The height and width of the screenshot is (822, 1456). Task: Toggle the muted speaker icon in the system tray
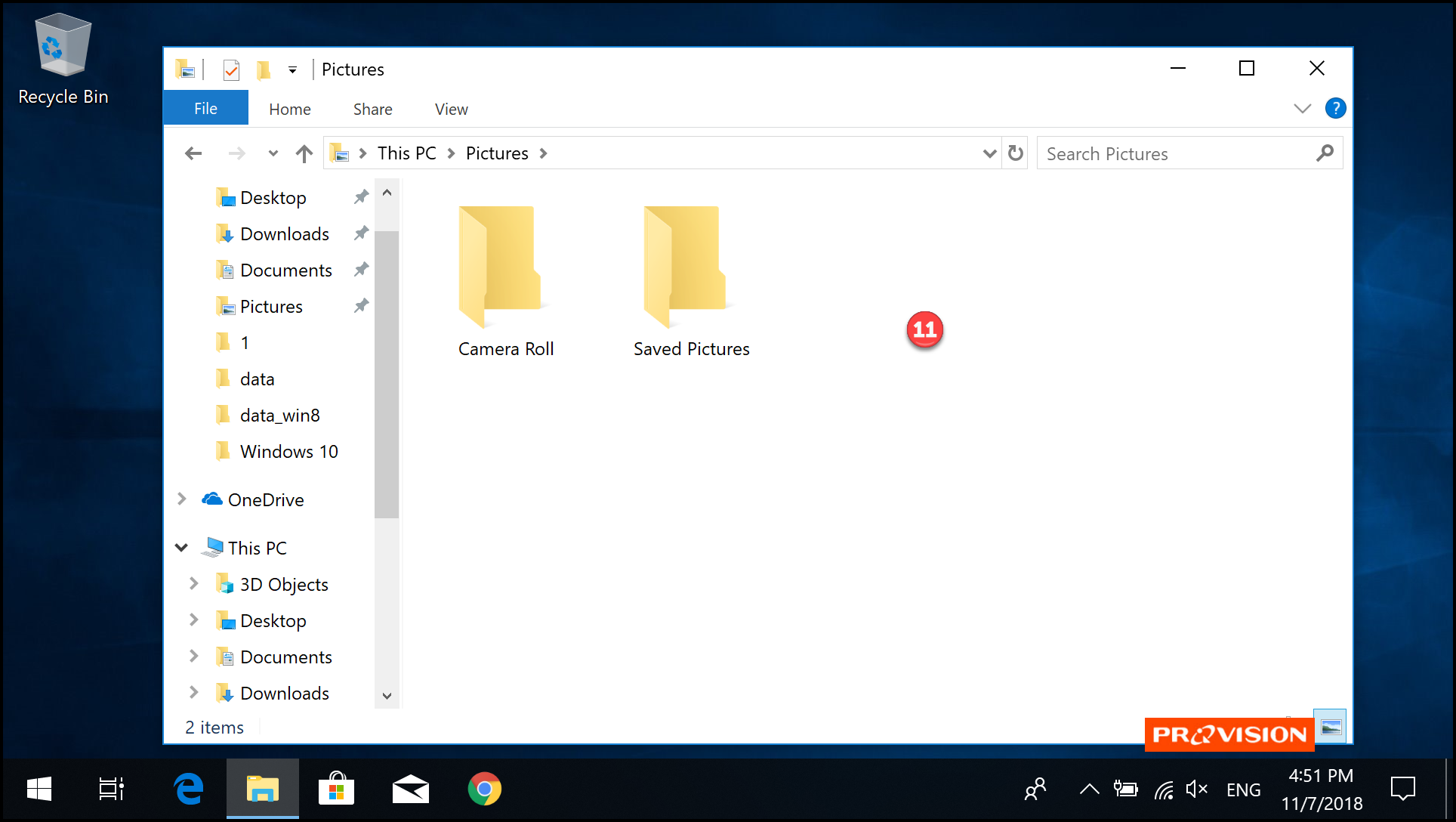1197,790
